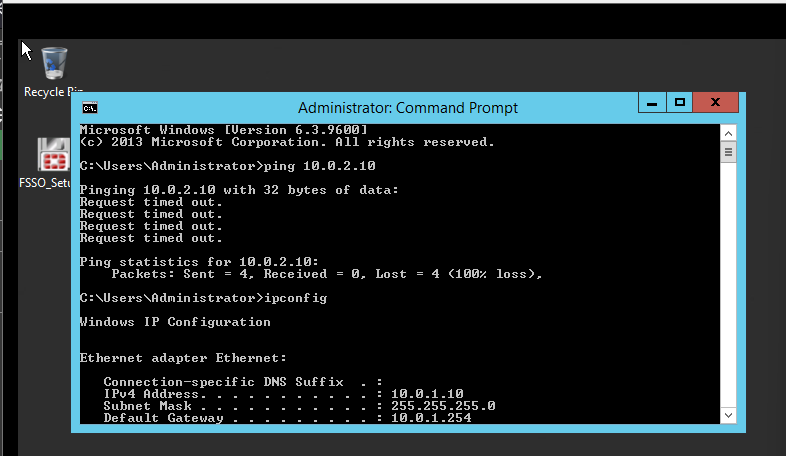This screenshot has height=456, width=786.
Task: Minimize the Command Prompt window
Action: click(x=654, y=102)
